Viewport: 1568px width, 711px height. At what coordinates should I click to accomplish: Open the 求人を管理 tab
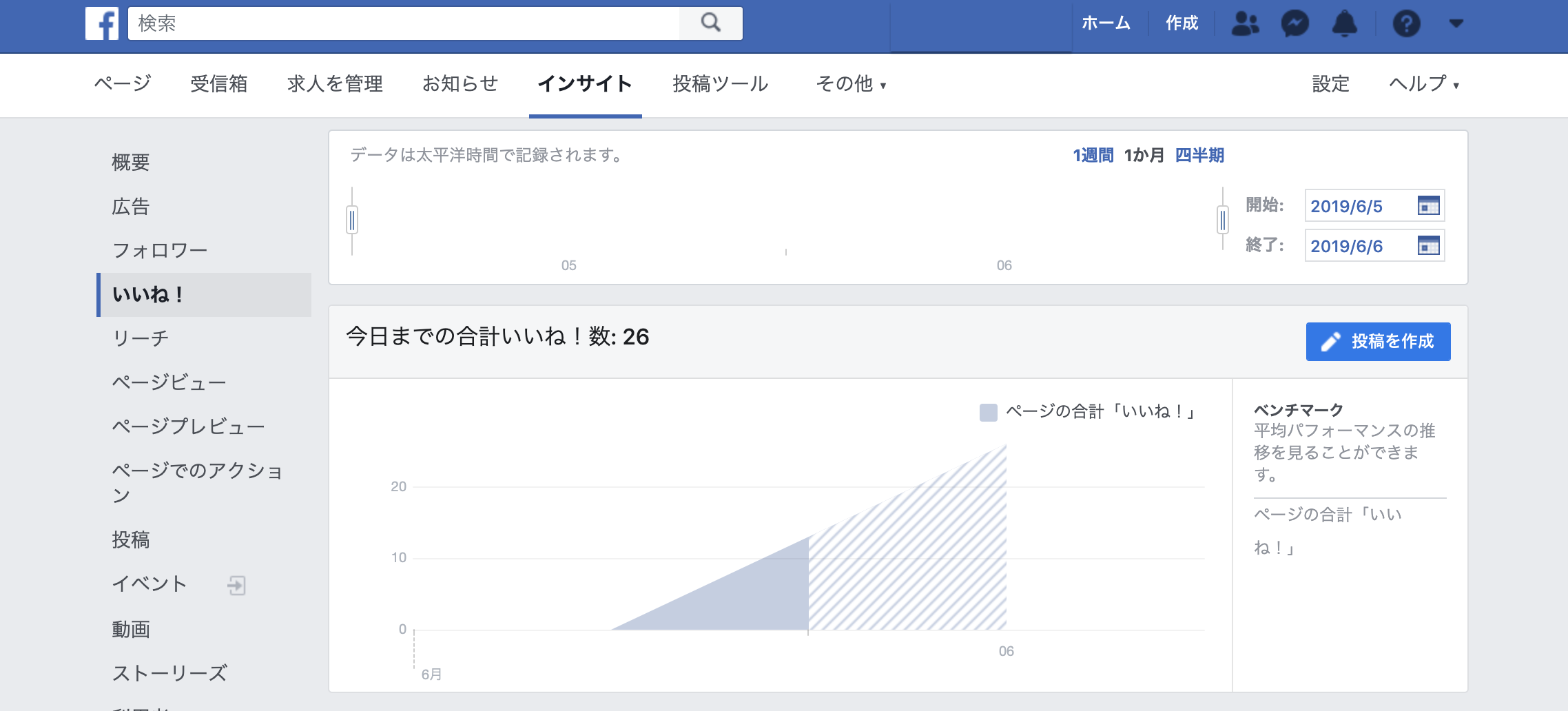coord(335,83)
